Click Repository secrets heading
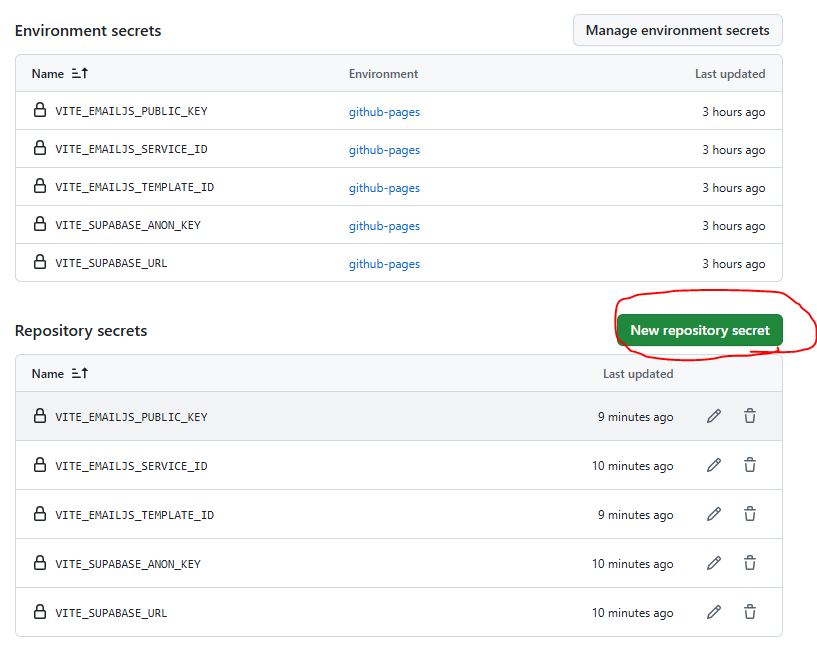The width and height of the screenshot is (817, 664). [x=81, y=331]
